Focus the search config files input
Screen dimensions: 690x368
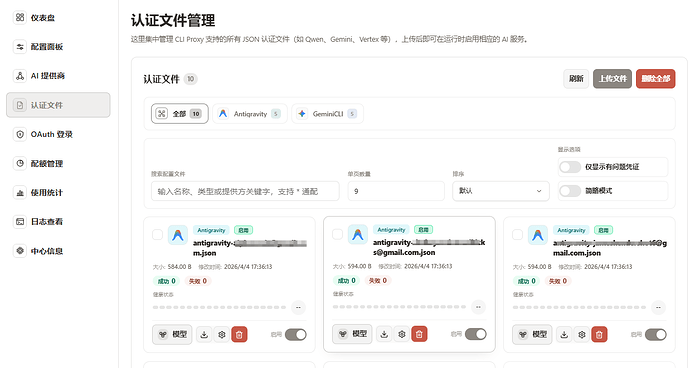tap(245, 191)
